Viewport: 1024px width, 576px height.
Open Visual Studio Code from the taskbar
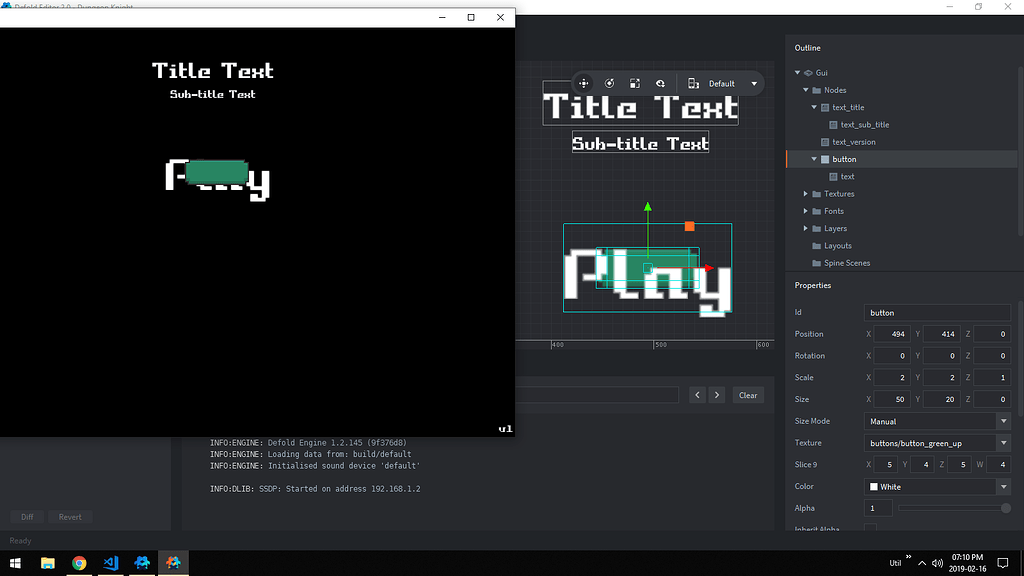(110, 562)
